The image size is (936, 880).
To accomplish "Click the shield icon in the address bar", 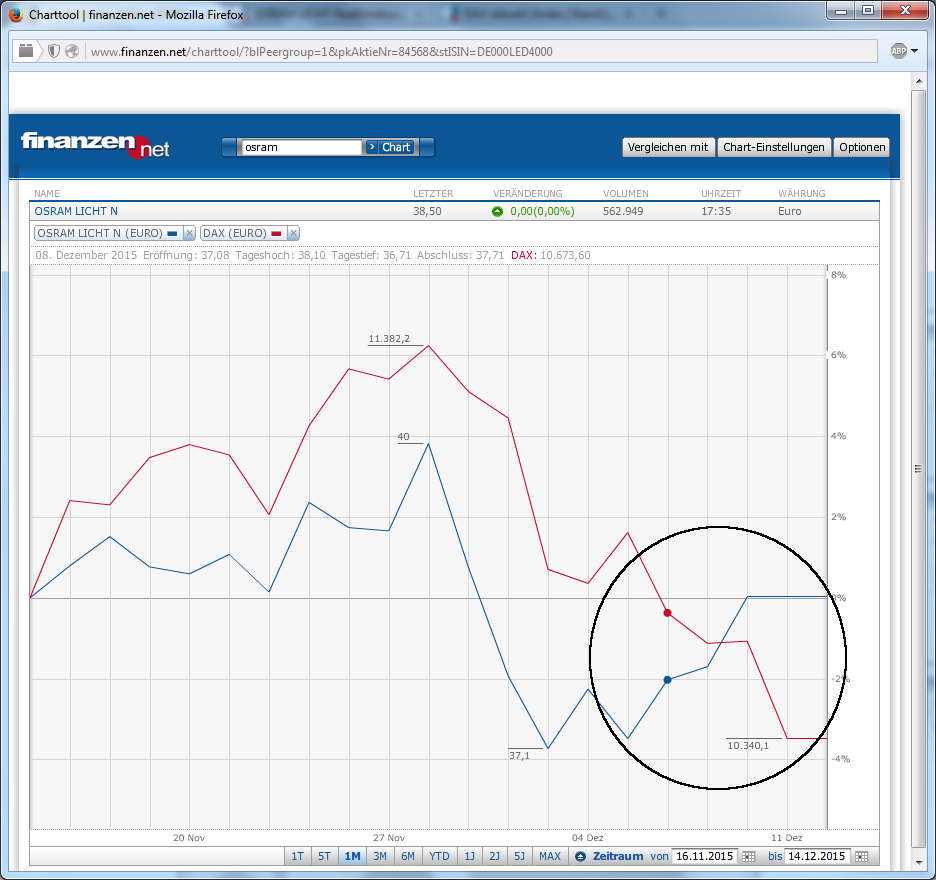I will (54, 51).
